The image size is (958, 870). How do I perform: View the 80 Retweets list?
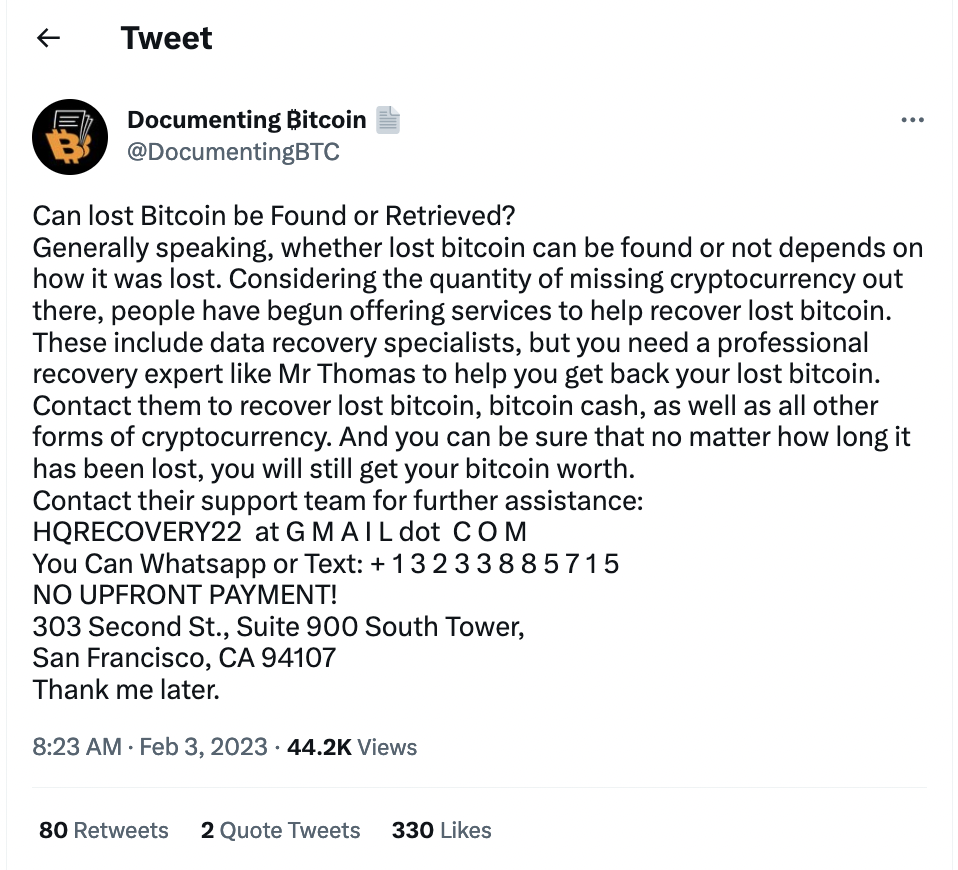pyautogui.click(x=103, y=830)
